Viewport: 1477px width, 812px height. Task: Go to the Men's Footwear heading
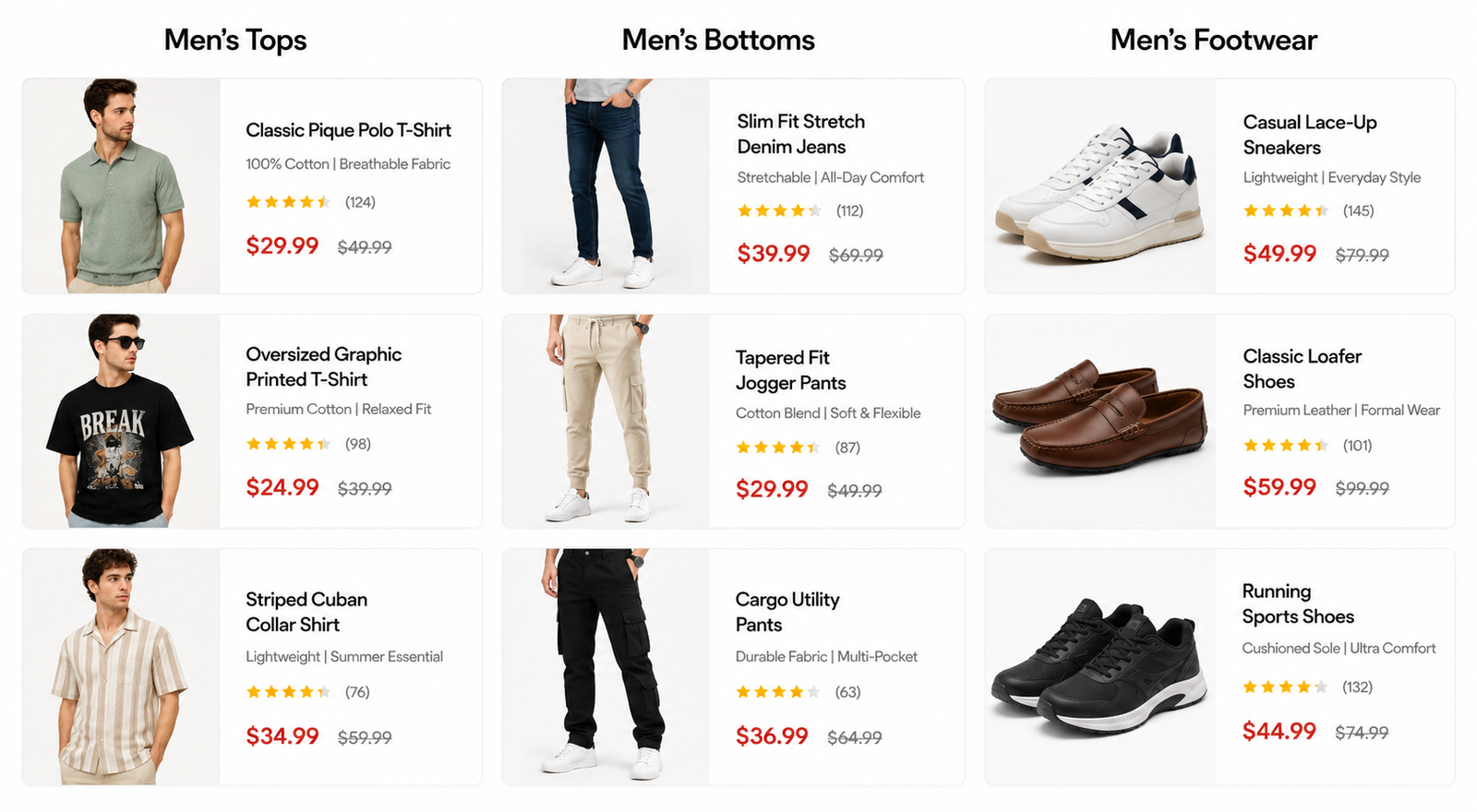click(x=1214, y=40)
